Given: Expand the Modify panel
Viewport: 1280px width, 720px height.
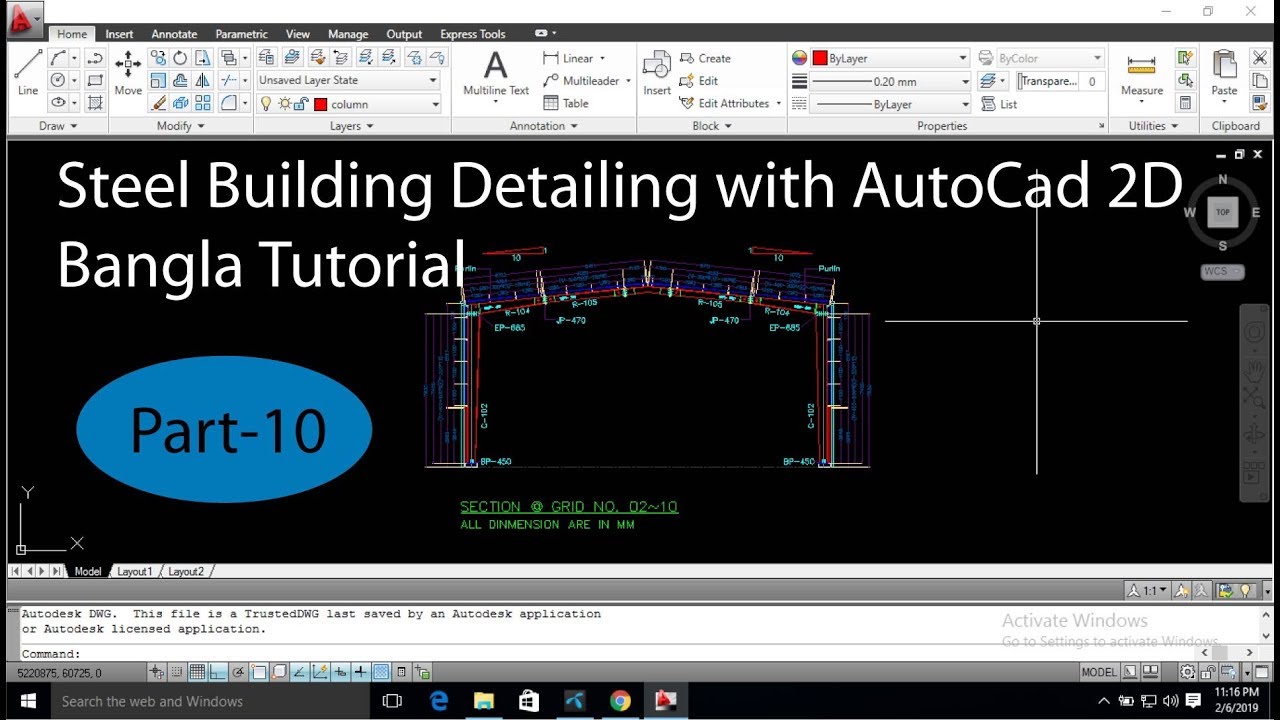Looking at the screenshot, I should click(x=181, y=126).
